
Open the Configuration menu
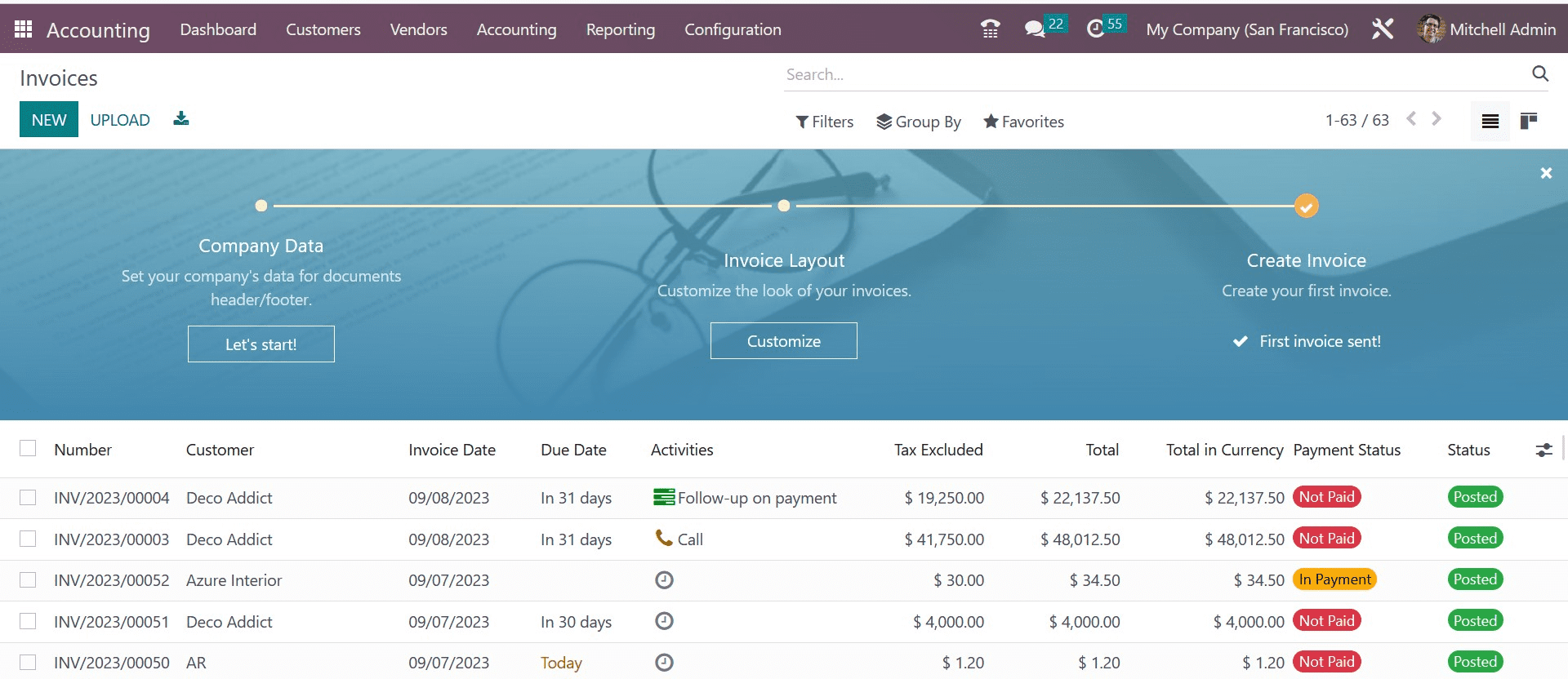(733, 29)
